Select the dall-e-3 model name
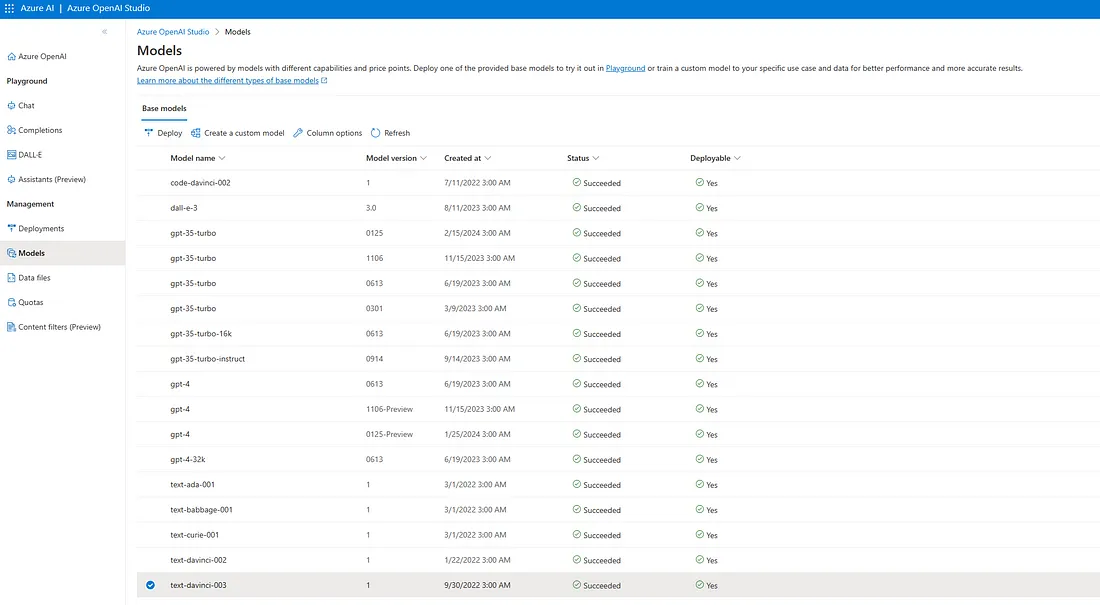The height and width of the screenshot is (605, 1100). pyautogui.click(x=184, y=208)
